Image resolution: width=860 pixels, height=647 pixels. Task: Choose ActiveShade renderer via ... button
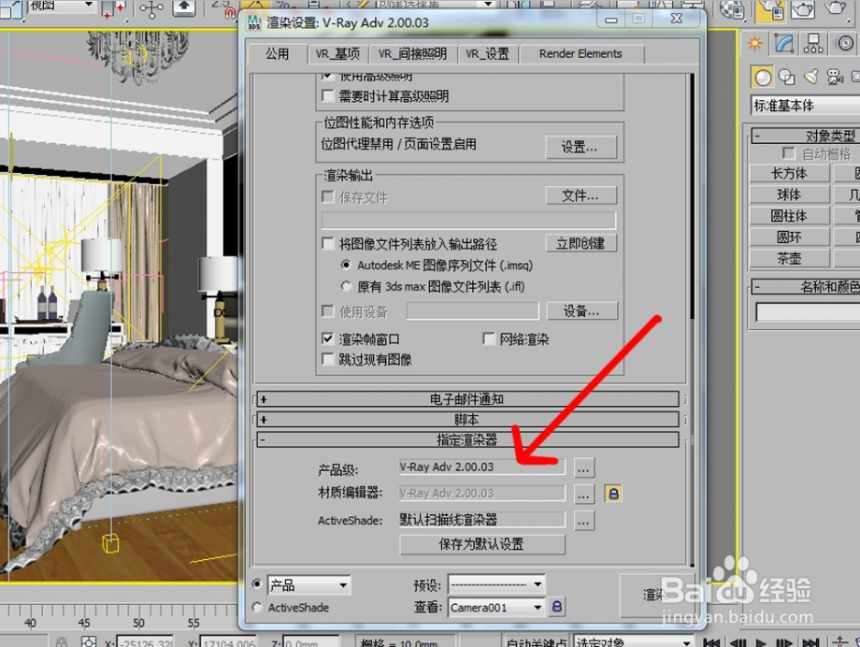point(584,520)
